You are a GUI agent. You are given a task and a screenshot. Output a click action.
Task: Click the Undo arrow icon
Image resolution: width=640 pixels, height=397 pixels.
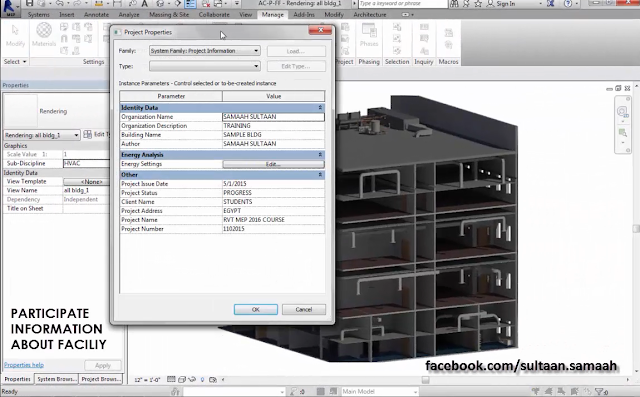60,4
